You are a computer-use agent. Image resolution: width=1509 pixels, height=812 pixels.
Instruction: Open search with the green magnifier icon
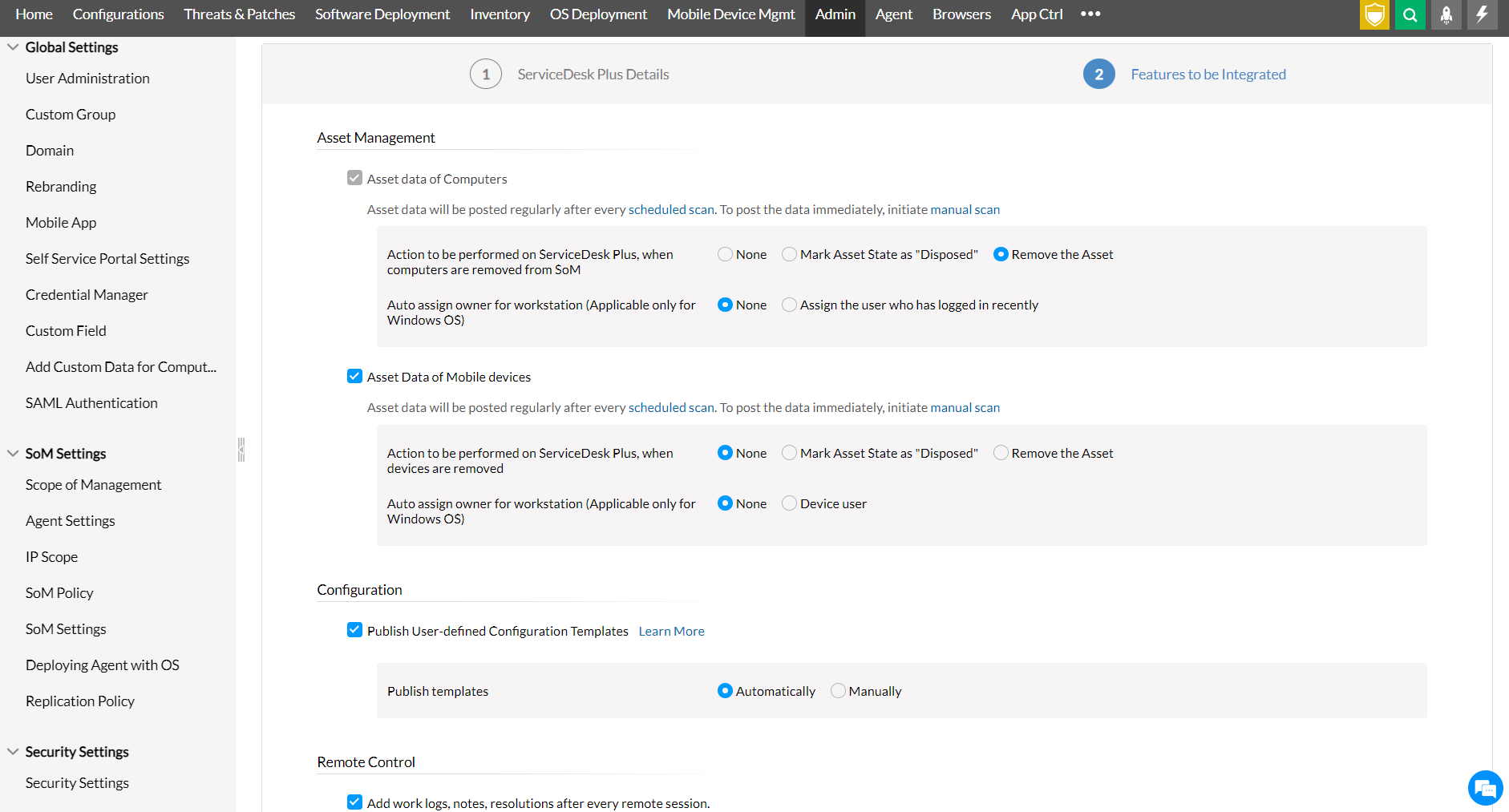coord(1410,14)
